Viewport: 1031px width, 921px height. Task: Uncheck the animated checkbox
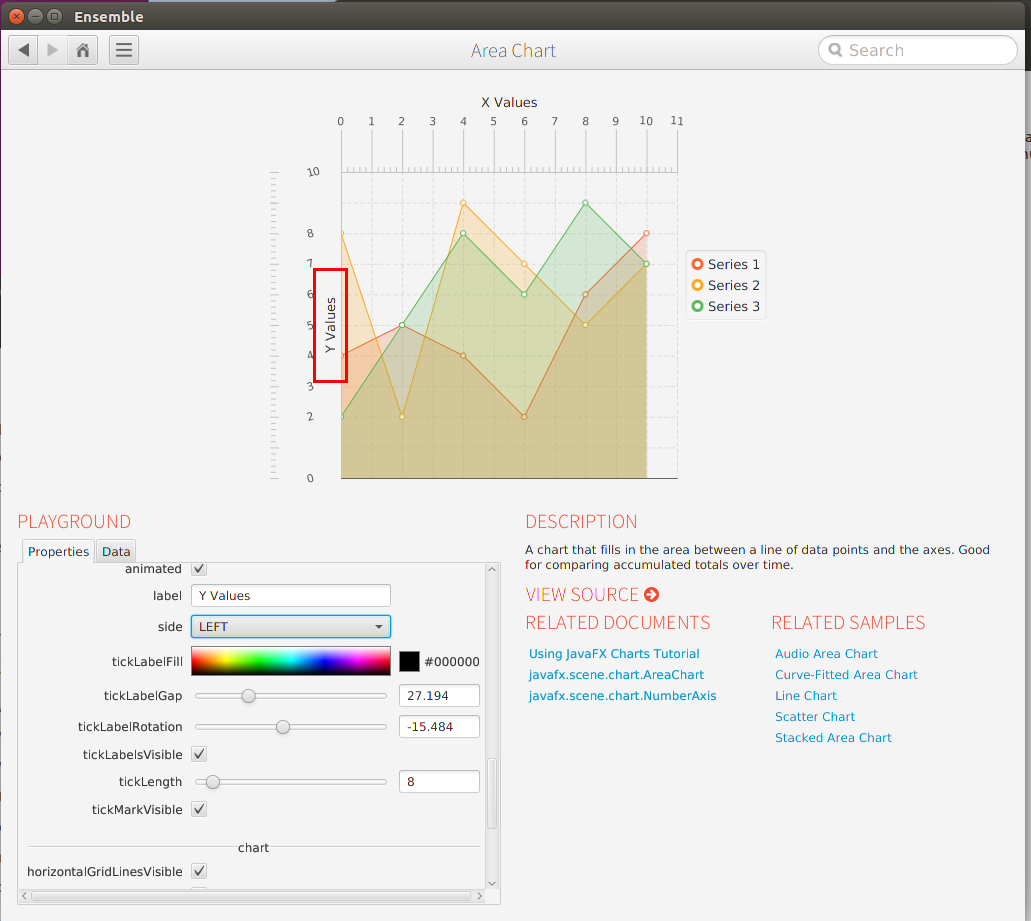[199, 569]
